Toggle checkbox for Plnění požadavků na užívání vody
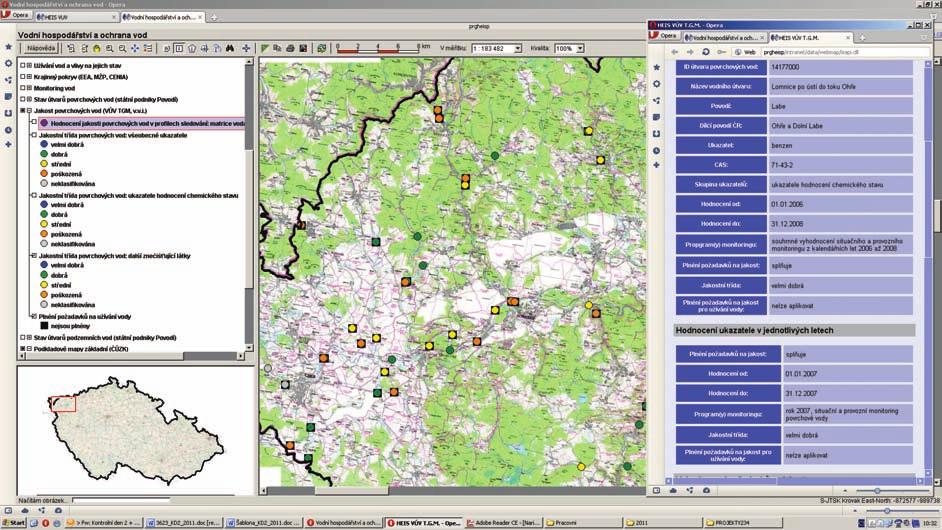Image resolution: width=942 pixels, height=530 pixels. coord(34,316)
